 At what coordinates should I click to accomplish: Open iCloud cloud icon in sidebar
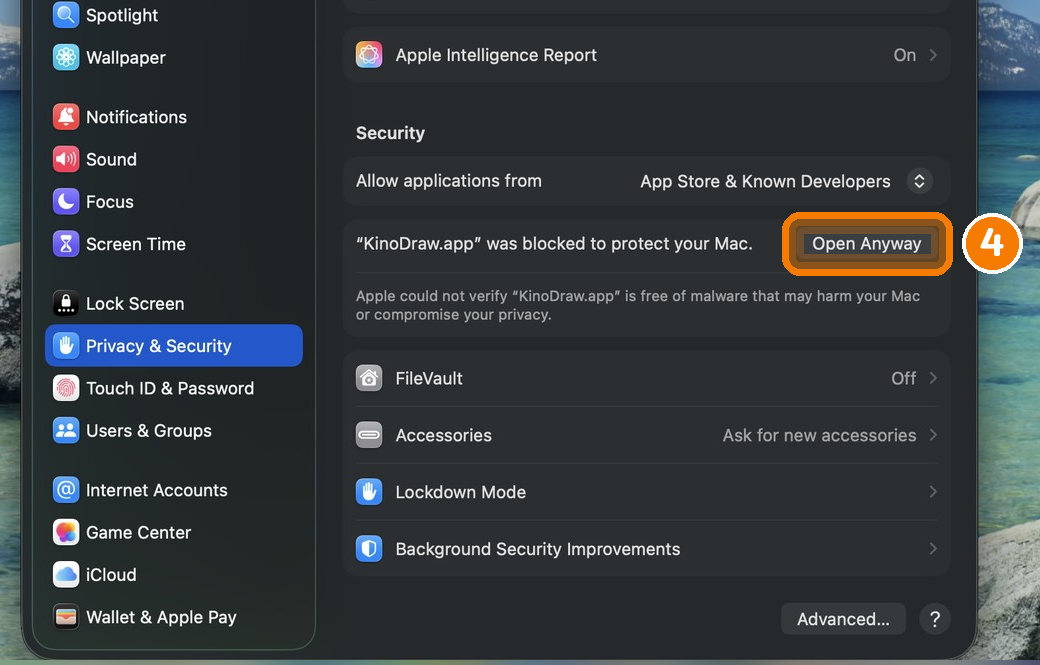tap(66, 575)
